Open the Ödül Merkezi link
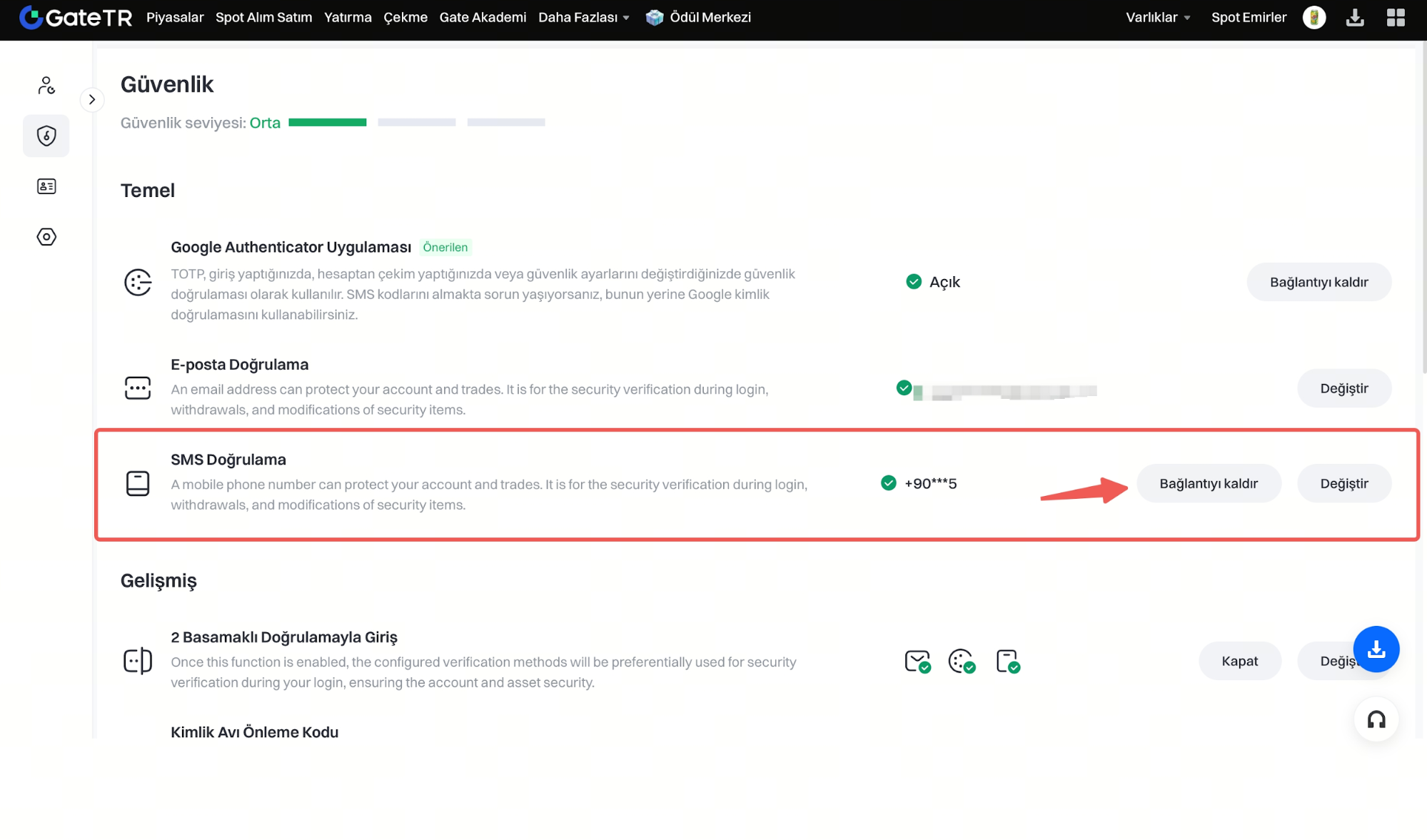Screen dimensions: 1427x840 [x=699, y=17]
